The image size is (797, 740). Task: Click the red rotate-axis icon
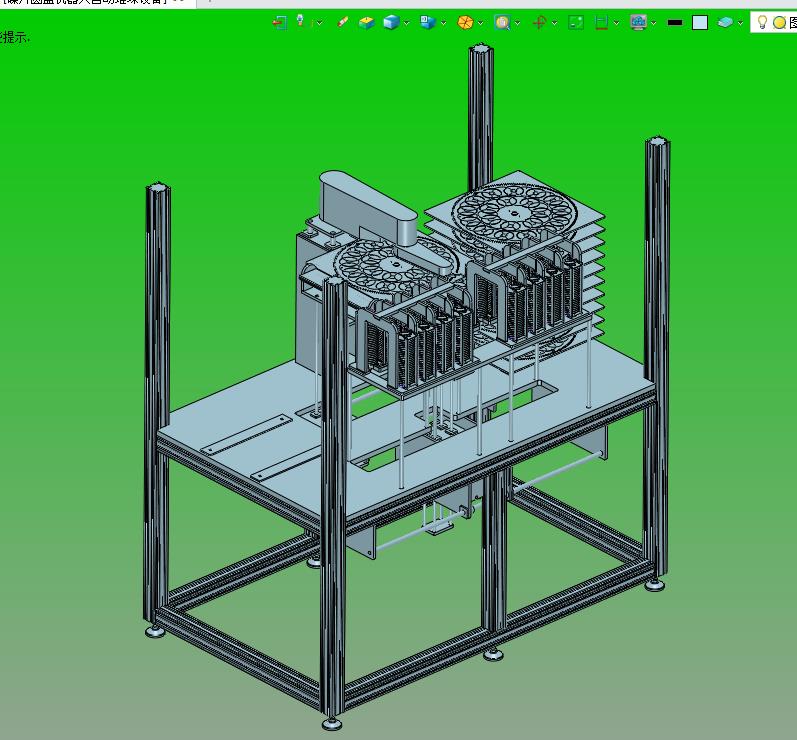pos(539,22)
